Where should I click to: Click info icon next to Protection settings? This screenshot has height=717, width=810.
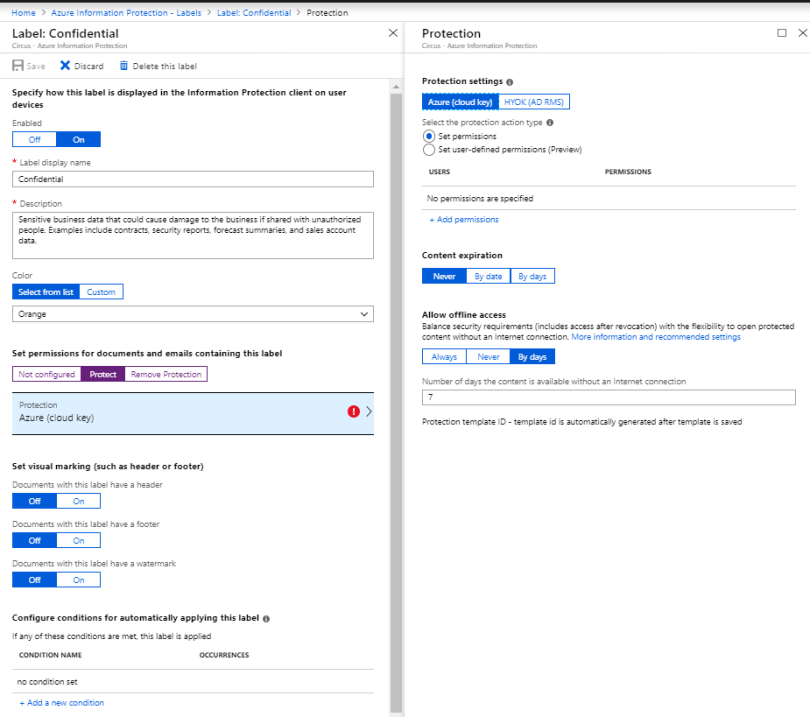510,82
